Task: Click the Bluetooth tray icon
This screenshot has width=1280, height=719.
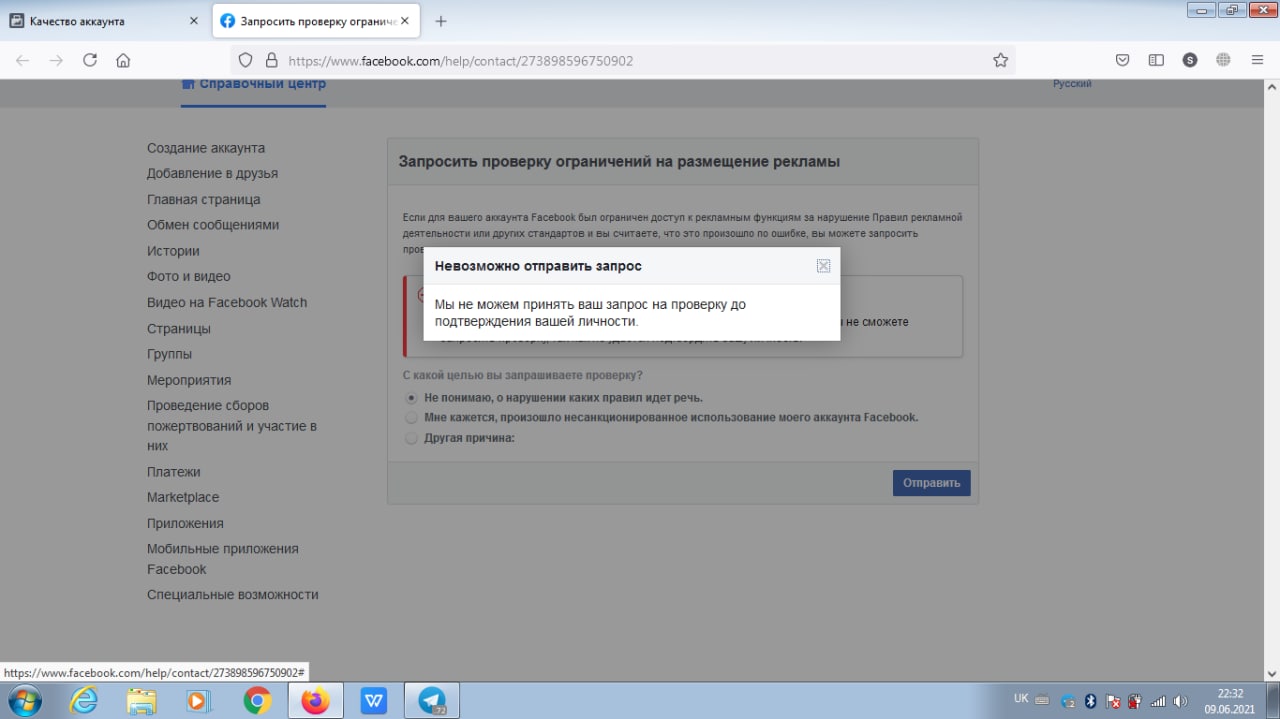Action: tap(1091, 701)
